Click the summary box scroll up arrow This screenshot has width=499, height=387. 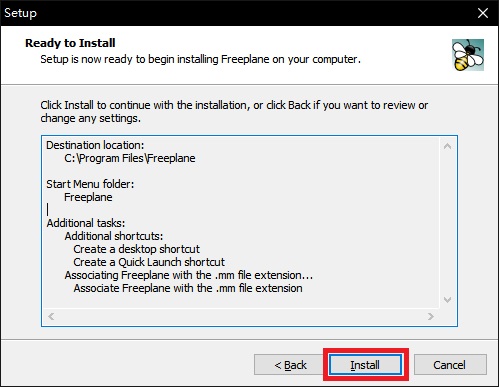[448, 146]
